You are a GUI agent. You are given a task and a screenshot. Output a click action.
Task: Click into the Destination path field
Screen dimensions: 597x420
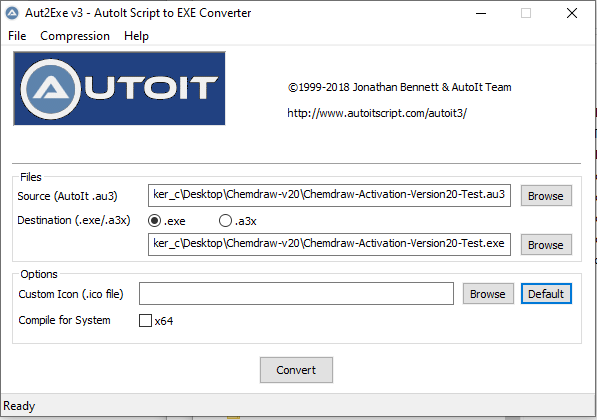pyautogui.click(x=329, y=244)
